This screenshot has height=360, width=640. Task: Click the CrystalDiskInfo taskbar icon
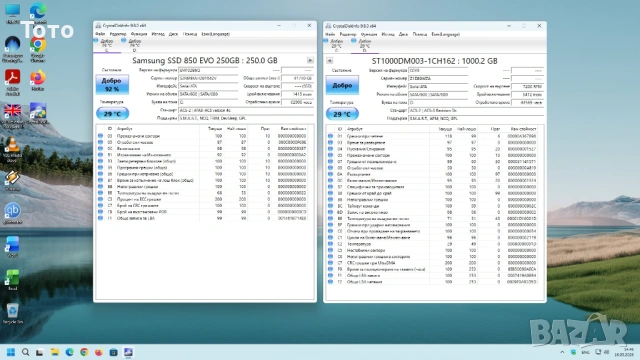pyautogui.click(x=129, y=352)
